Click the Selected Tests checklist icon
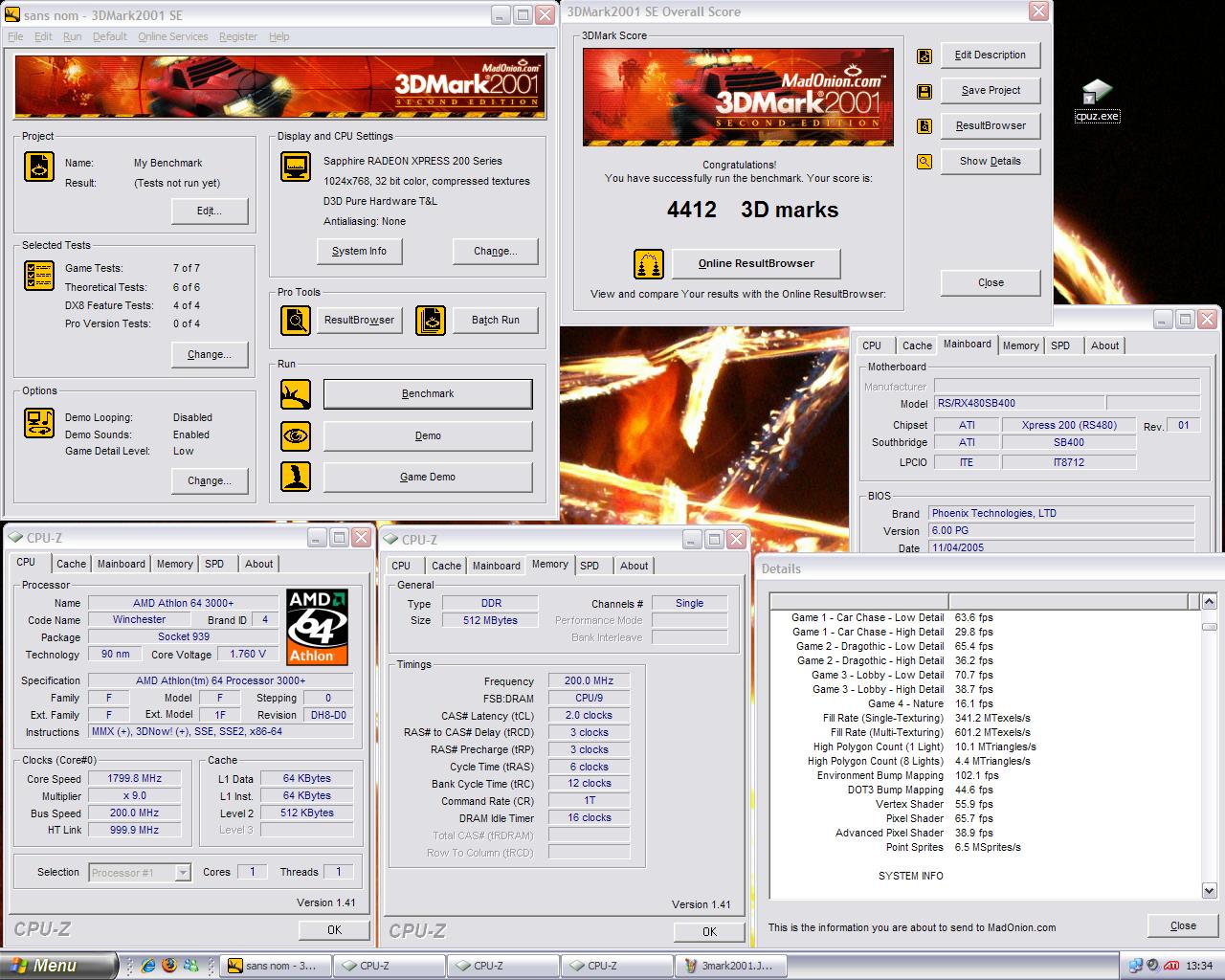This screenshot has height=980, width=1225. click(x=39, y=276)
